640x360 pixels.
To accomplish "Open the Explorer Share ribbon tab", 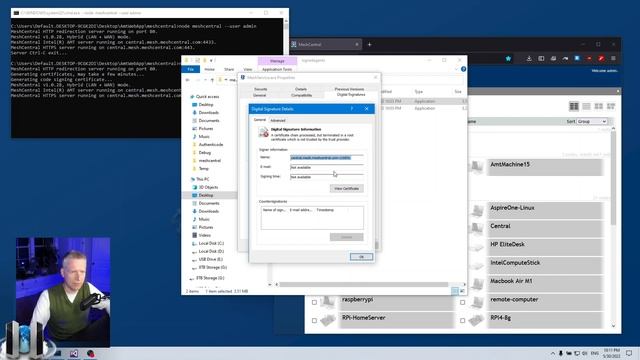I will pyautogui.click(x=229, y=69).
